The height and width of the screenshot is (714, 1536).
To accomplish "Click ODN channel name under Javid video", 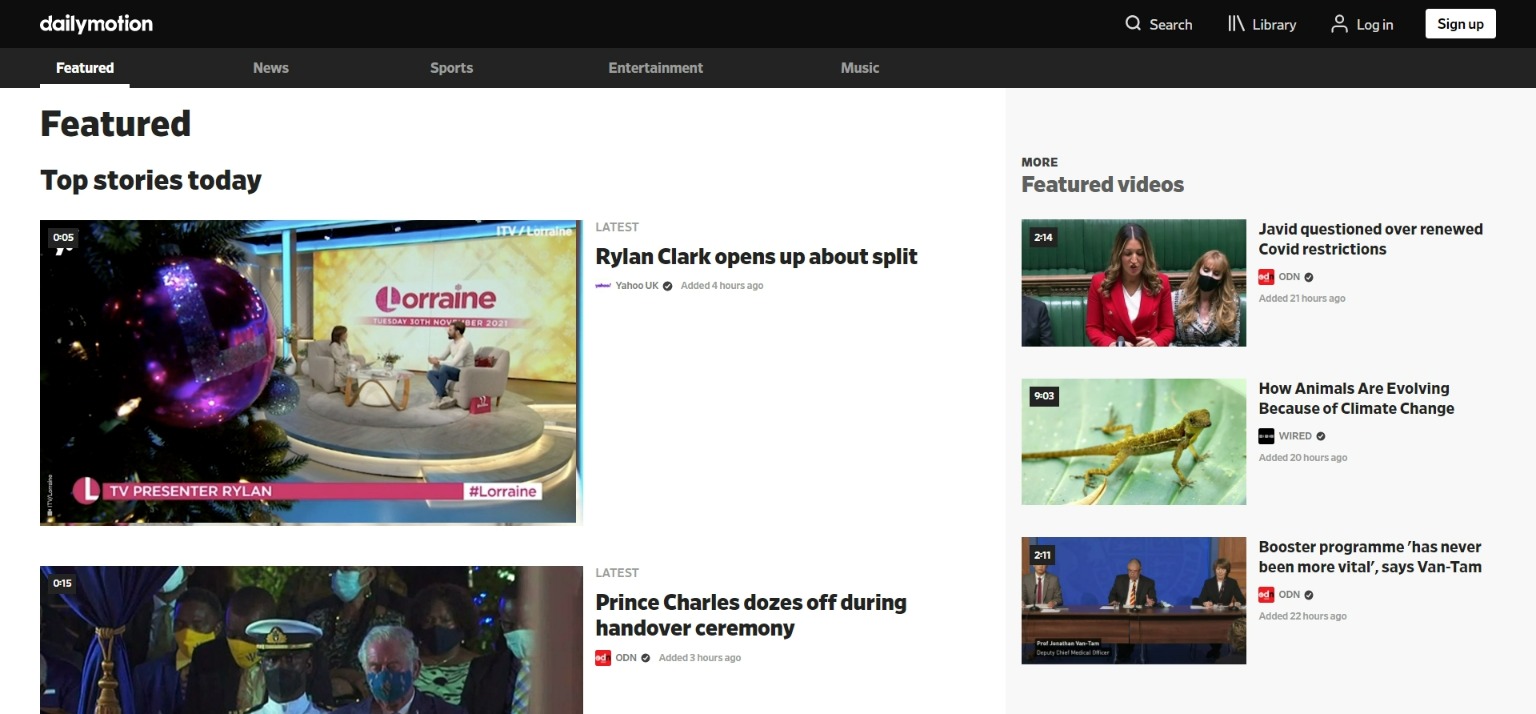I will (1289, 277).
